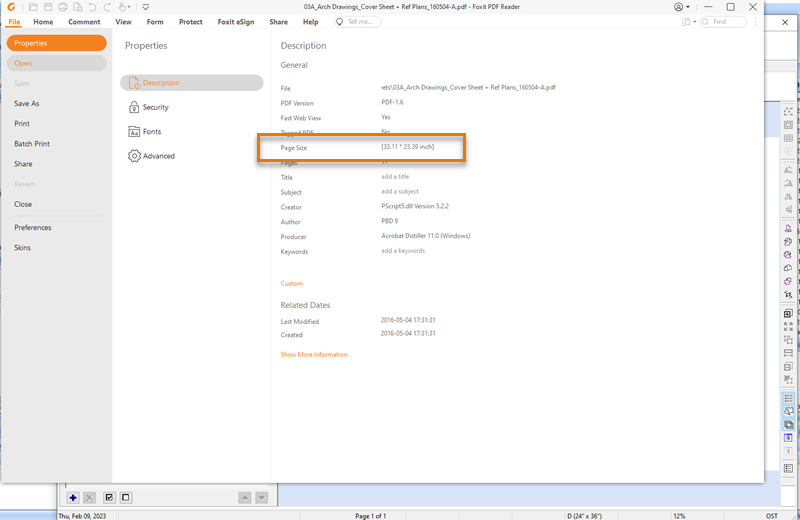
Task: Click the Custom link
Action: click(x=292, y=283)
